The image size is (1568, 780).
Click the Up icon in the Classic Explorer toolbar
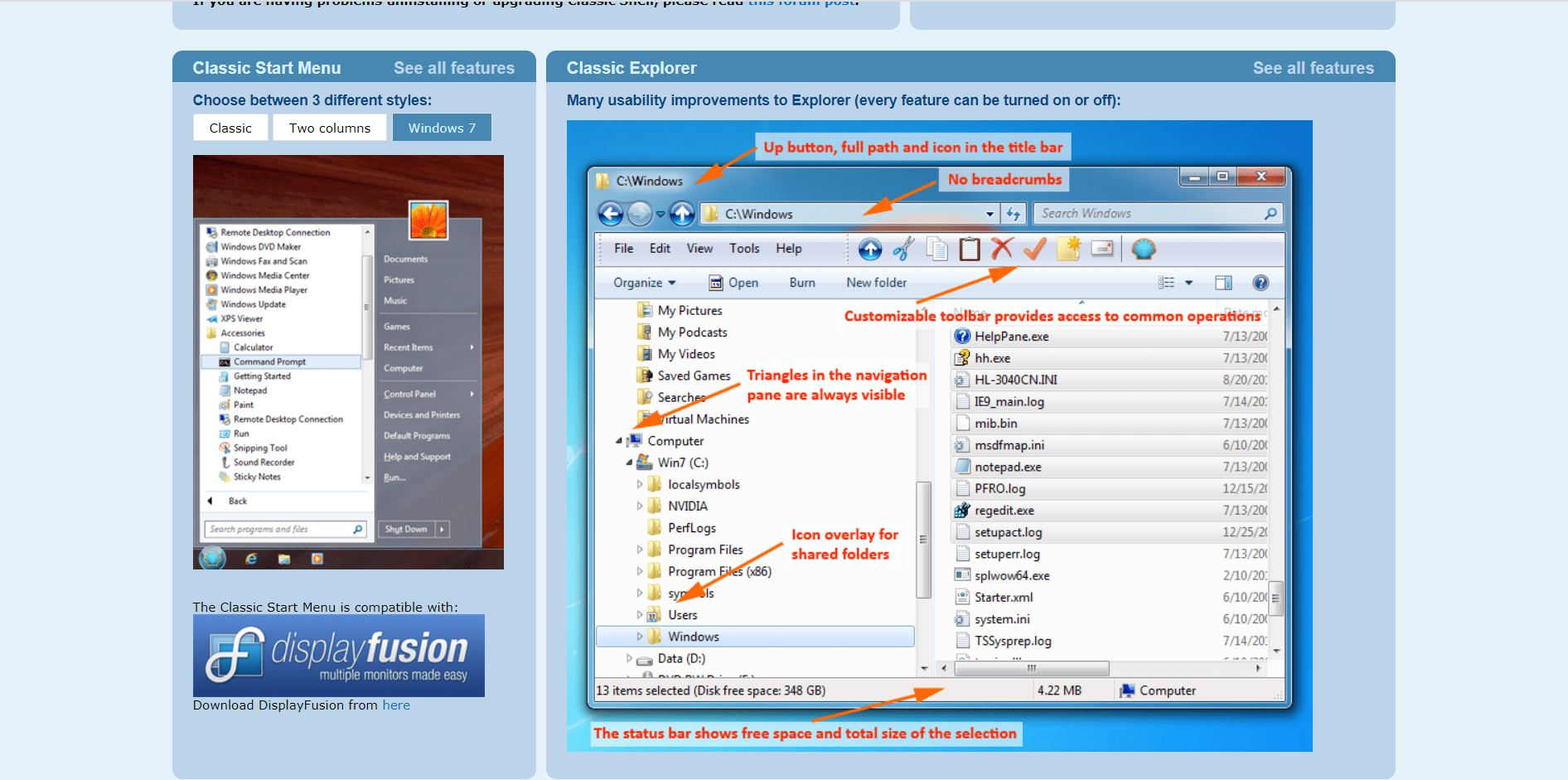(870, 249)
